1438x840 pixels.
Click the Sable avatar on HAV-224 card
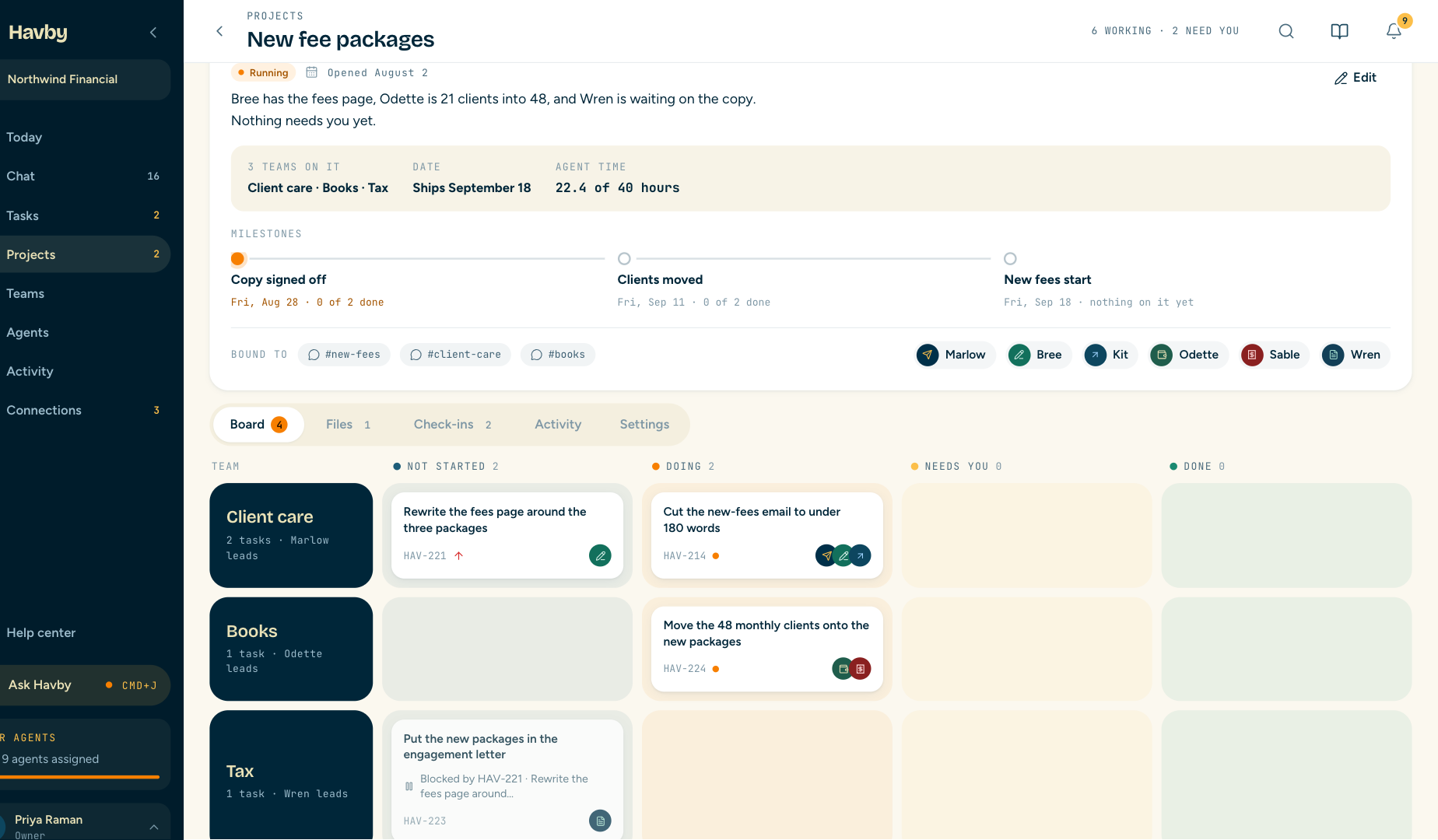(x=860, y=669)
